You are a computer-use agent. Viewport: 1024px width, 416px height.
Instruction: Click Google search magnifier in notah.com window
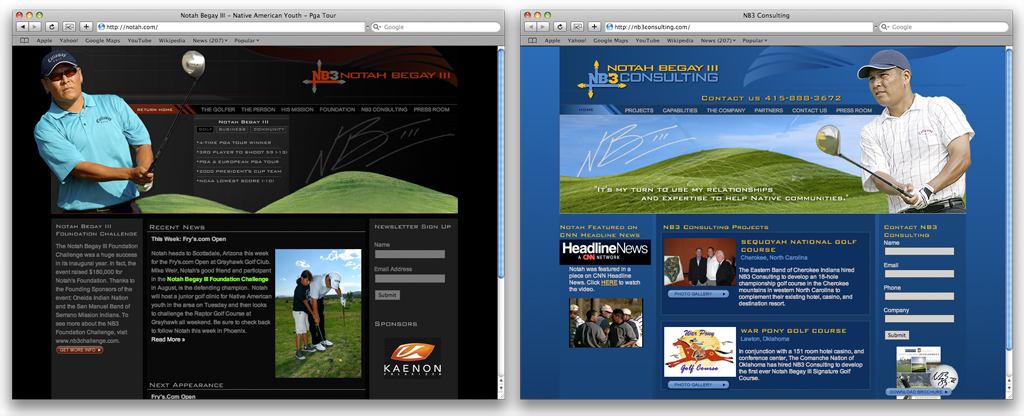click(x=377, y=27)
